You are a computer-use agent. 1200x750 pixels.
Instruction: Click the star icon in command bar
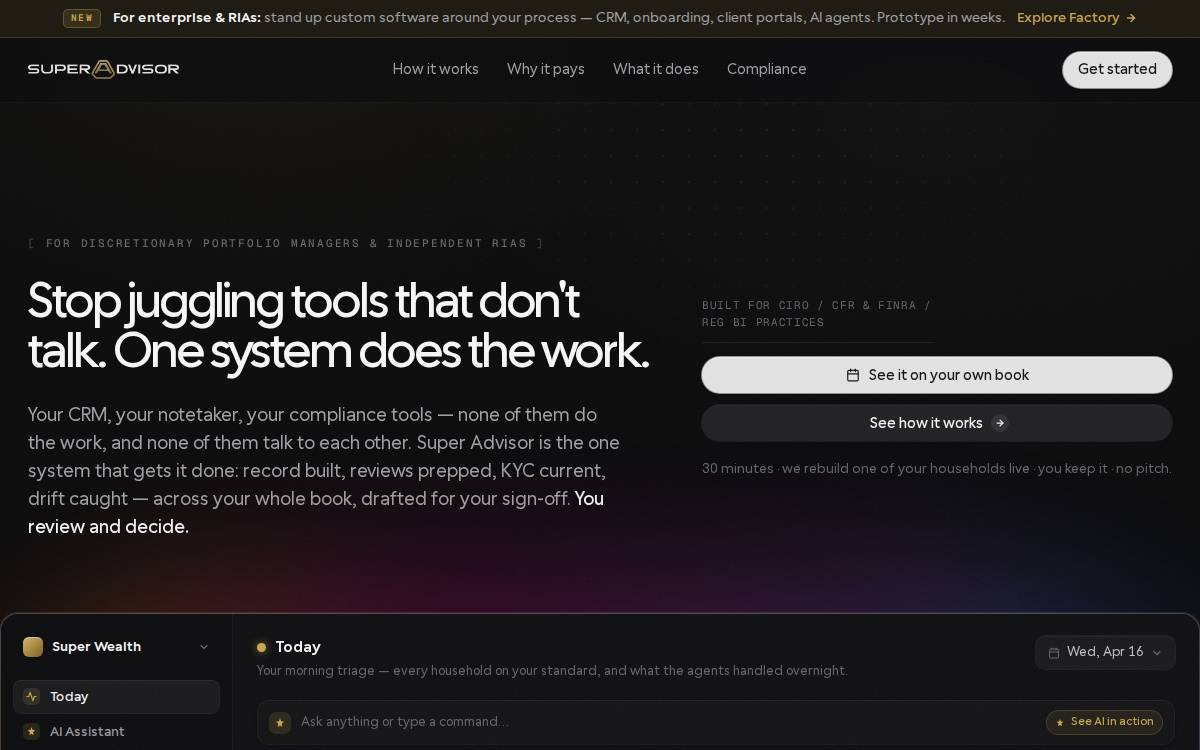(x=280, y=722)
